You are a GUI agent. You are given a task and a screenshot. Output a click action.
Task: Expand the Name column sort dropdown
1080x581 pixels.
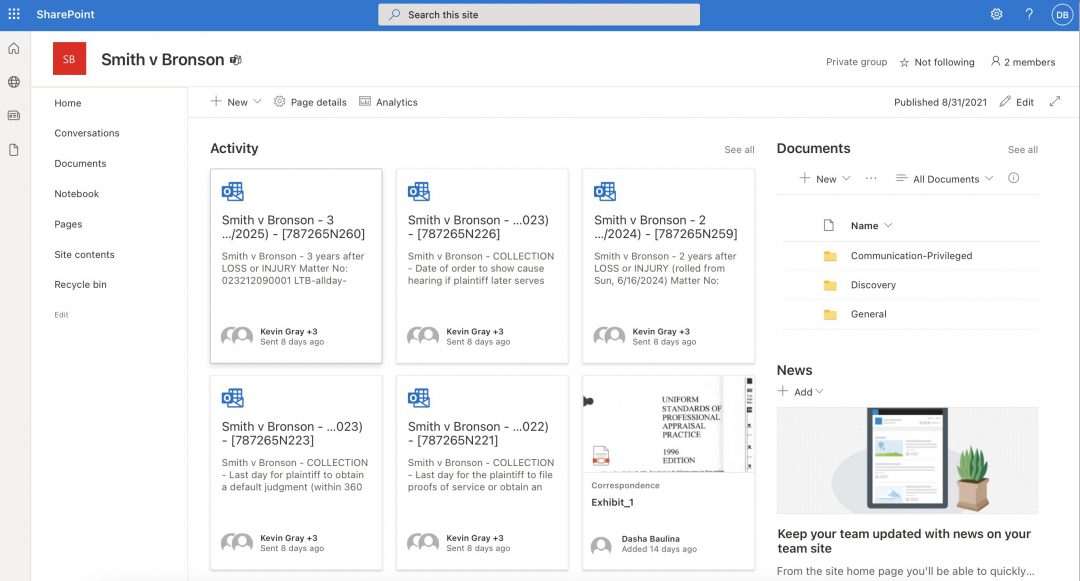coord(873,224)
